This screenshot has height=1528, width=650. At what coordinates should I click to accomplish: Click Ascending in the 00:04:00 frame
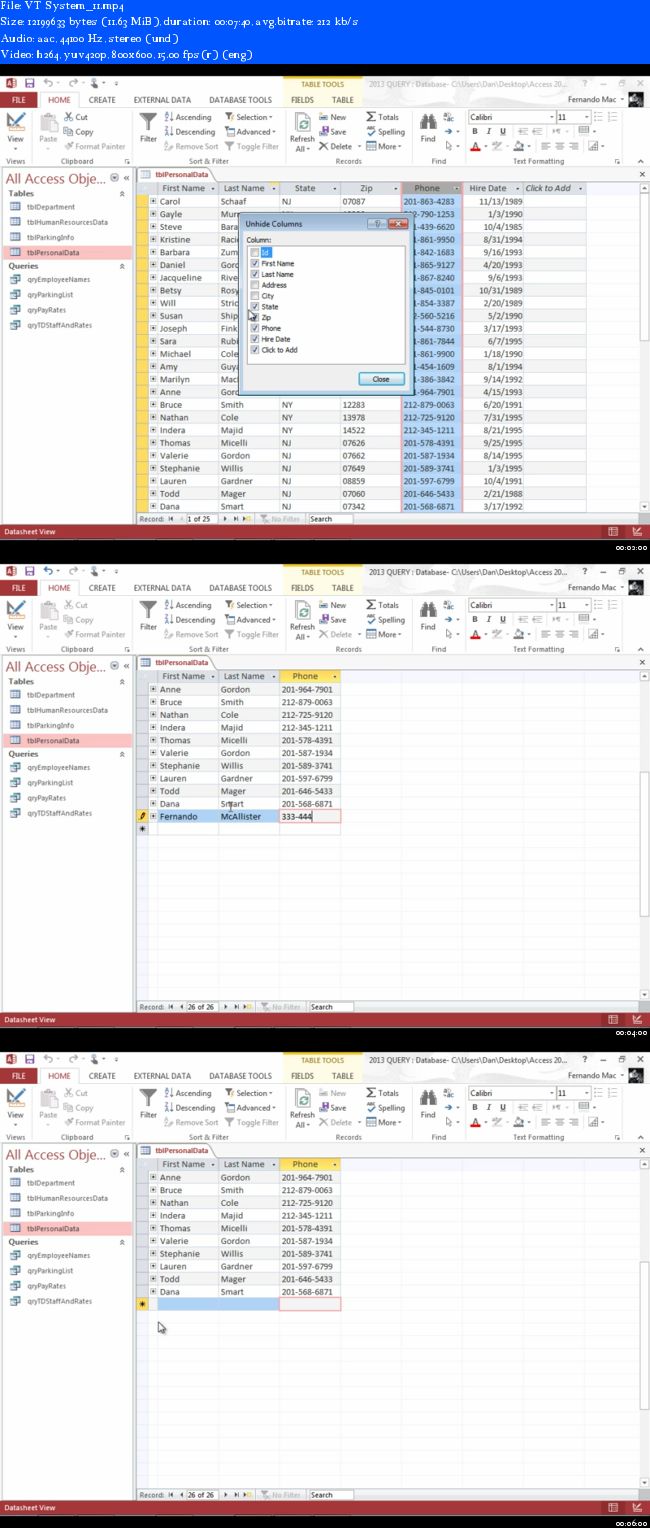(188, 605)
